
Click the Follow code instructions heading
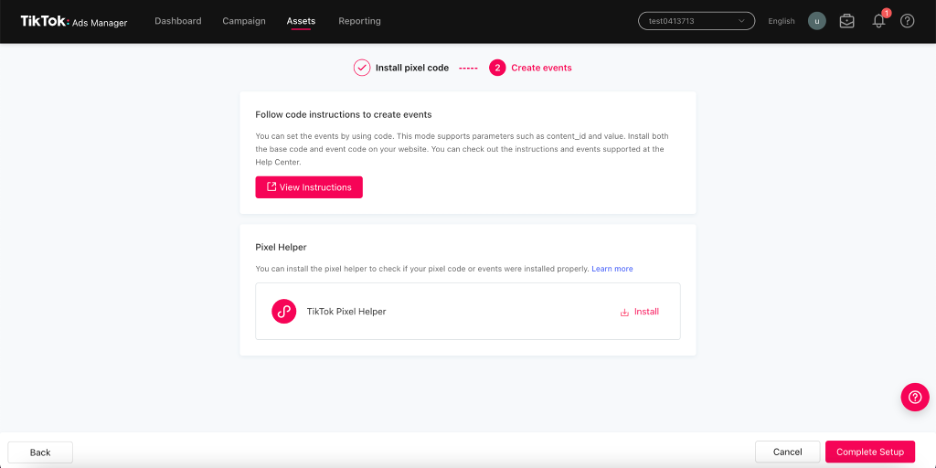(344, 114)
